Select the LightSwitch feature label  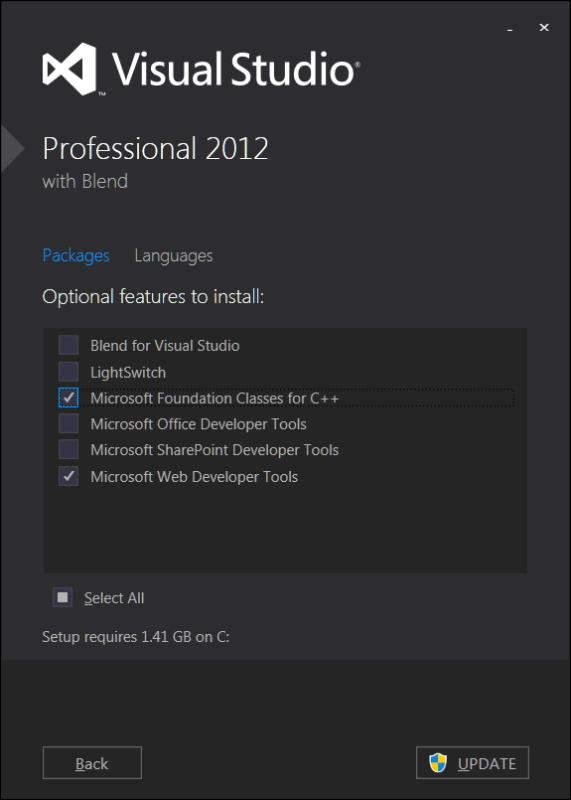[x=128, y=372]
